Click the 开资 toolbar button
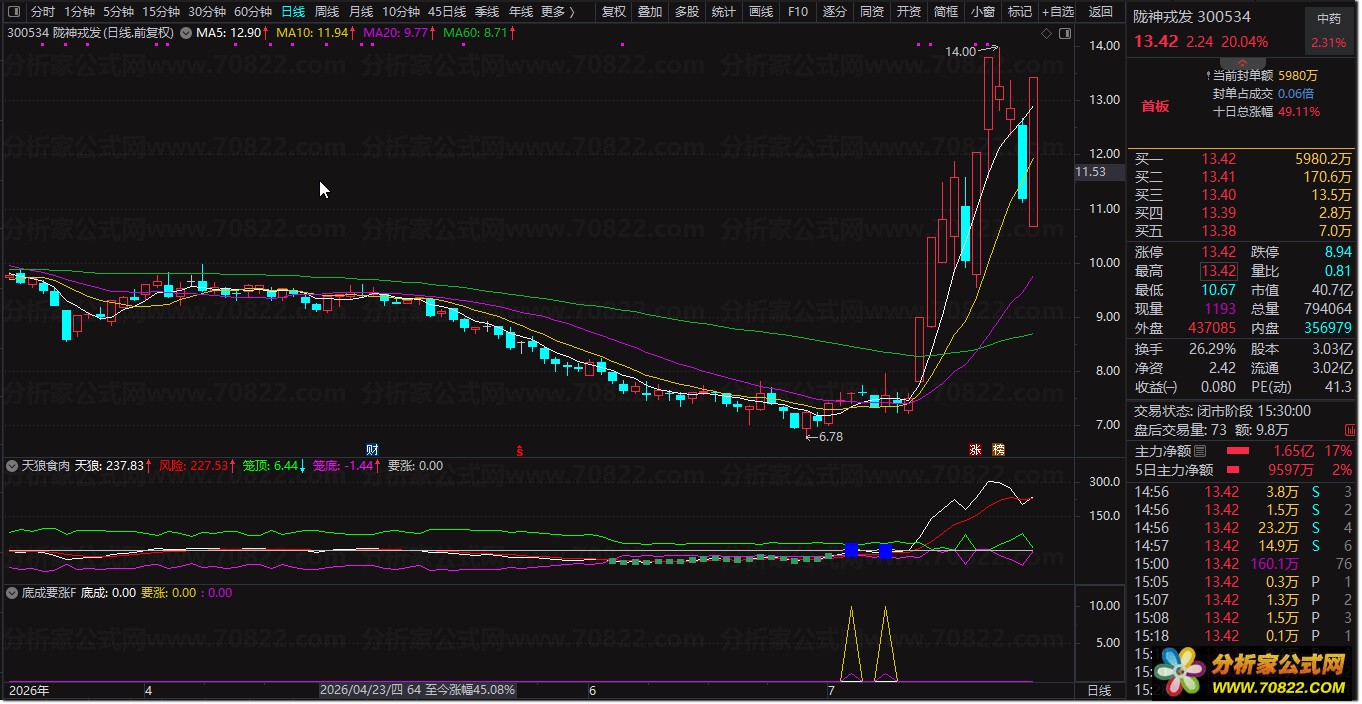 (x=908, y=12)
